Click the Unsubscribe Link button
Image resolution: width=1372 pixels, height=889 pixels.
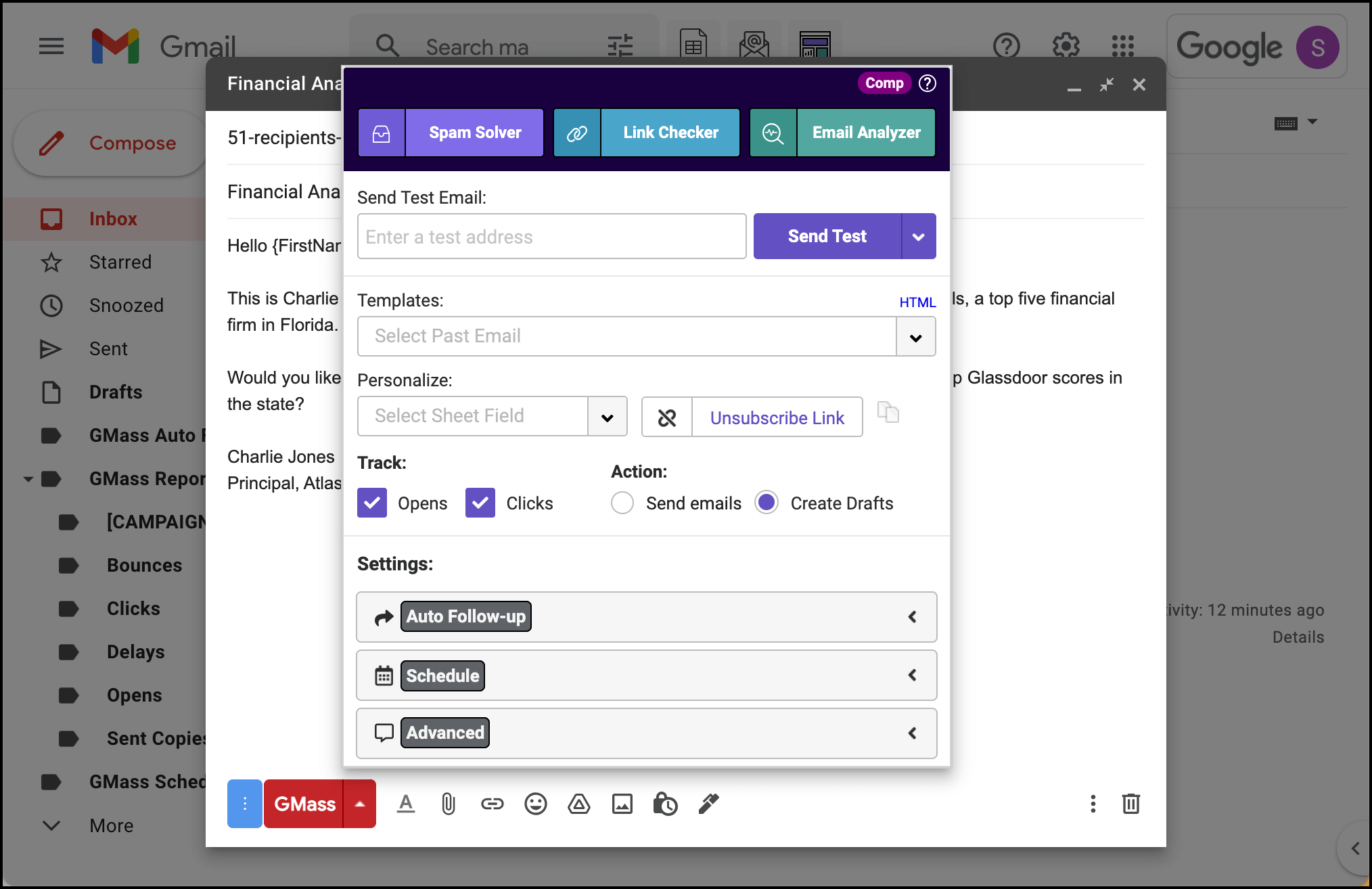(x=777, y=417)
